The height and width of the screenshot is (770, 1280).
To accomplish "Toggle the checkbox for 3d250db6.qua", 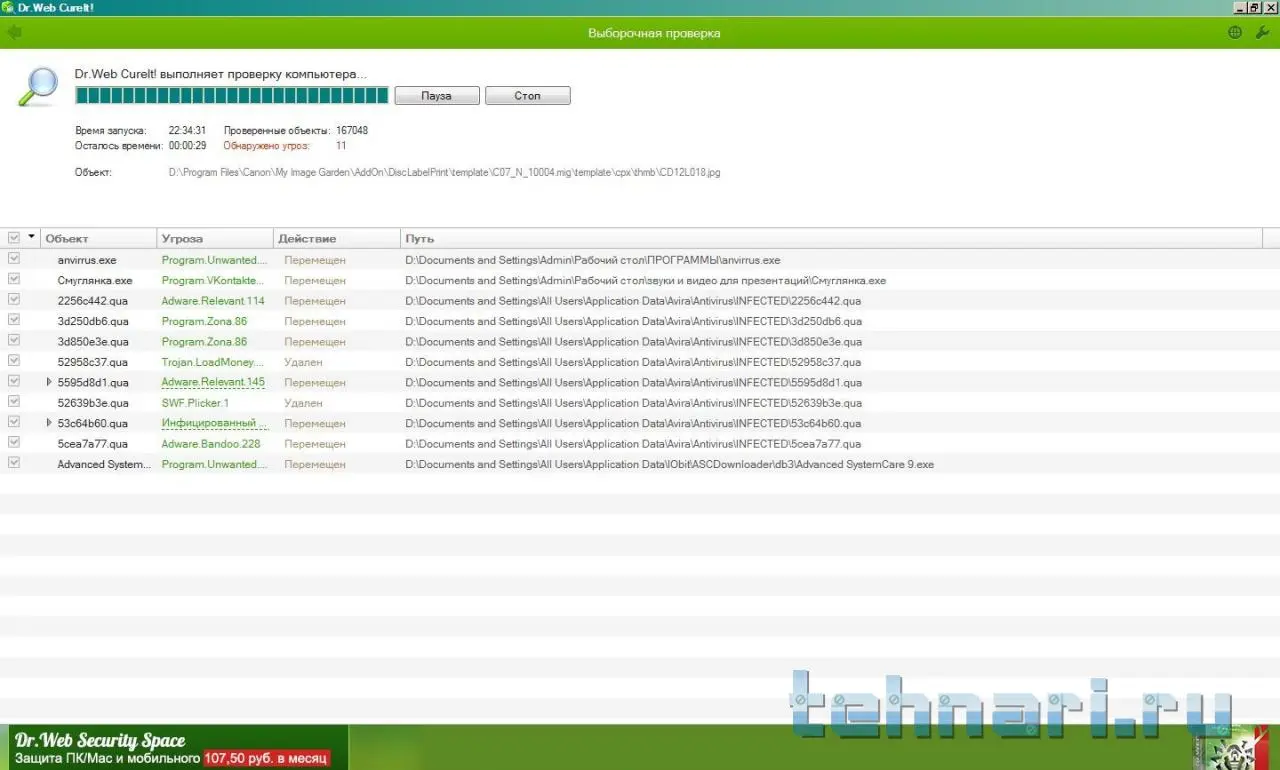I will pyautogui.click(x=14, y=320).
